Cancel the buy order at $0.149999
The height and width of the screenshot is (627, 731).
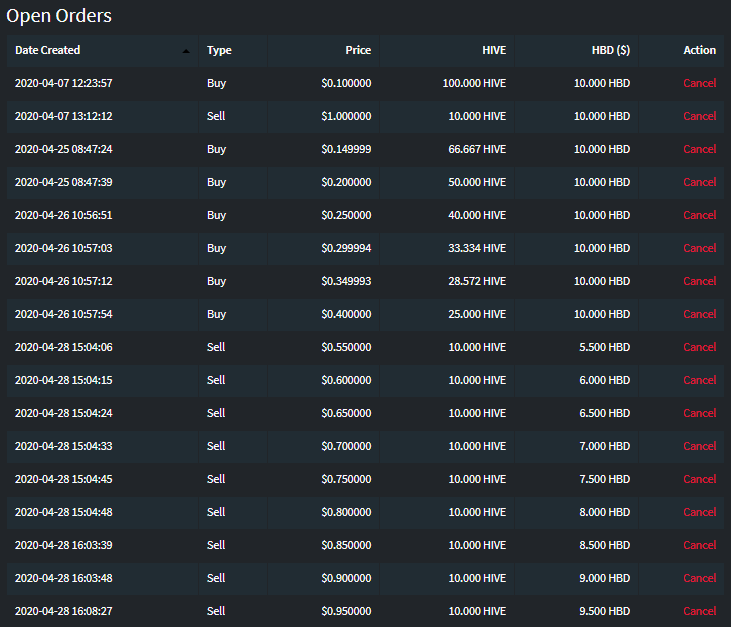(699, 149)
